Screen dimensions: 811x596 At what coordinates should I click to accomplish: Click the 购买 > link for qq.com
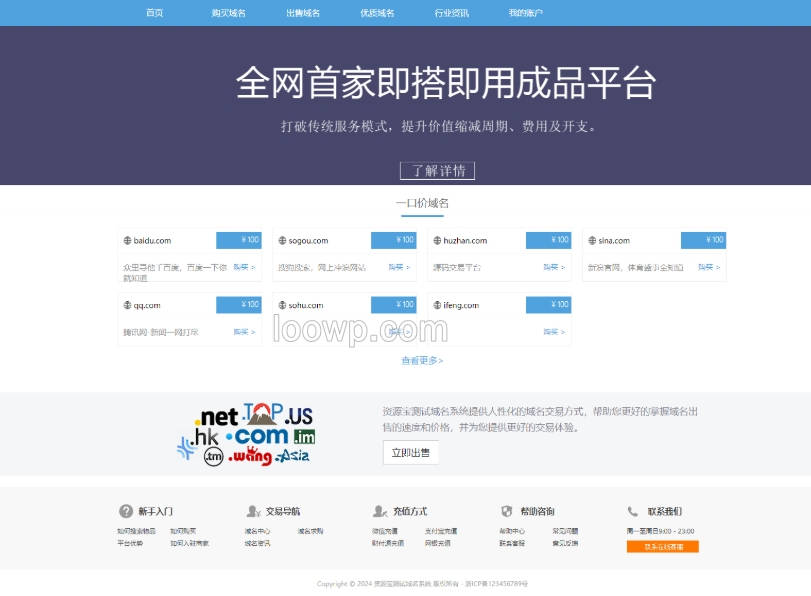(244, 332)
